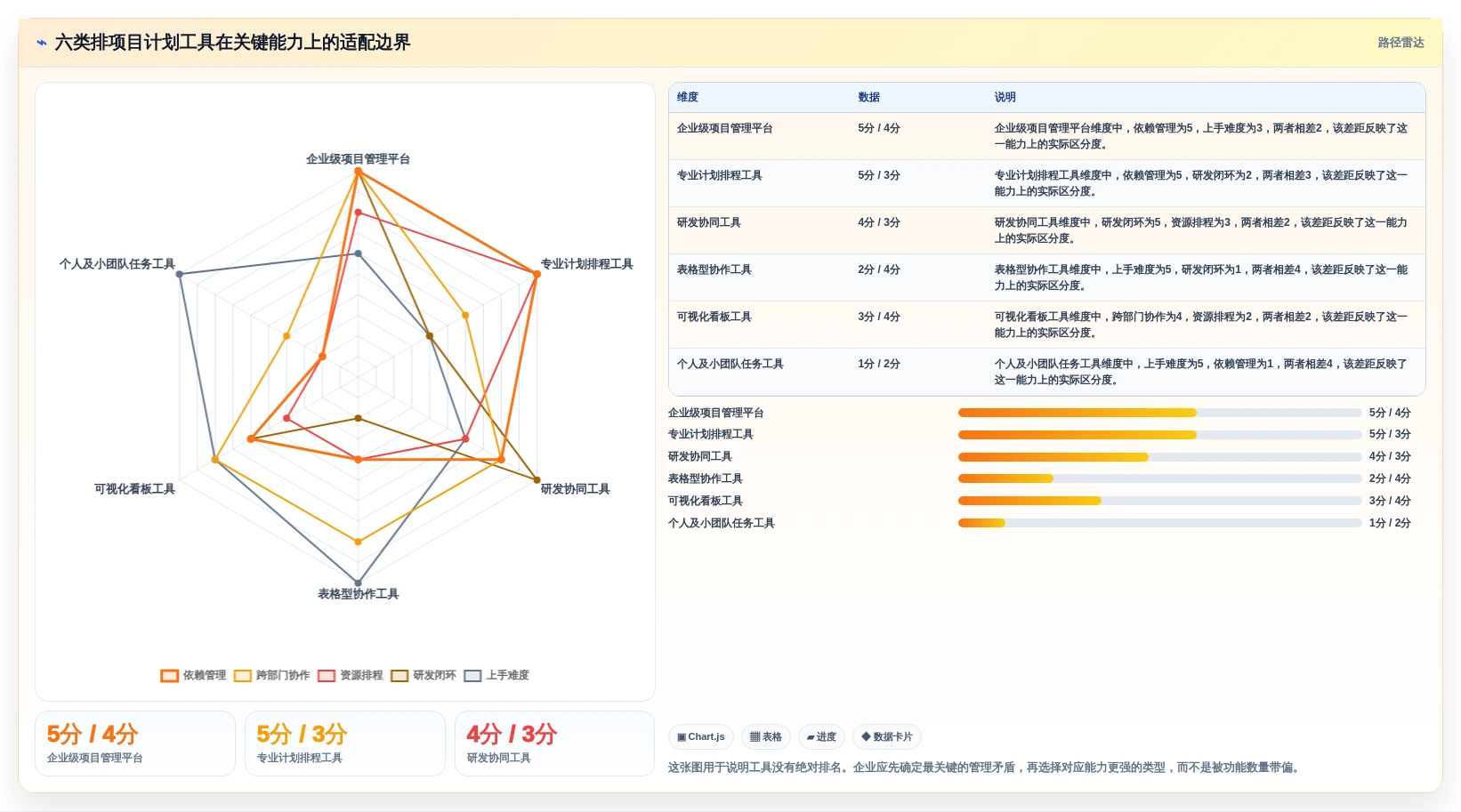Click the 专业计划排程工具 radar axis label

point(587,264)
